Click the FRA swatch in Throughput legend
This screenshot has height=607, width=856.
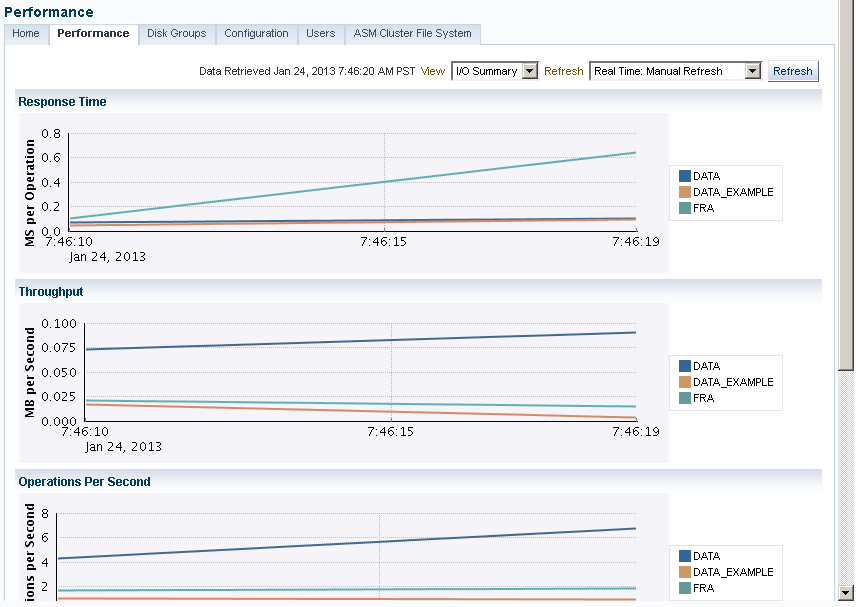click(685, 398)
